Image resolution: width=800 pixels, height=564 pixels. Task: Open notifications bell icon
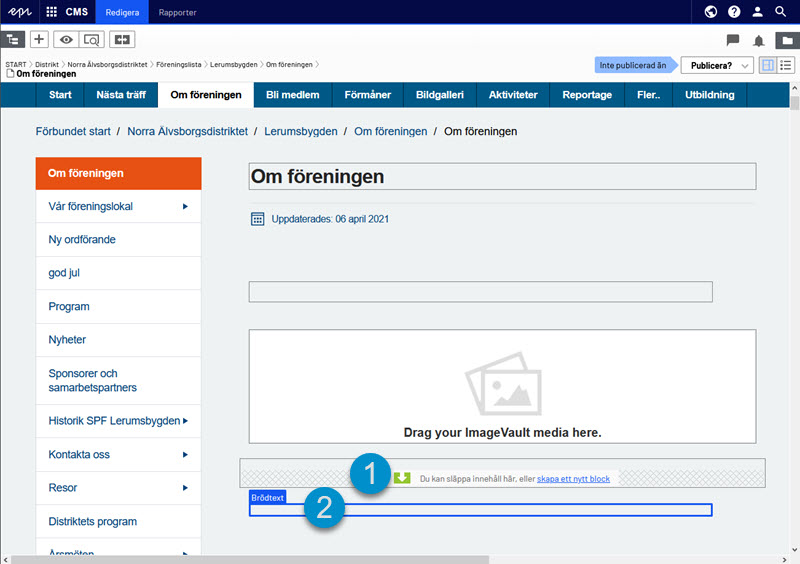click(759, 41)
